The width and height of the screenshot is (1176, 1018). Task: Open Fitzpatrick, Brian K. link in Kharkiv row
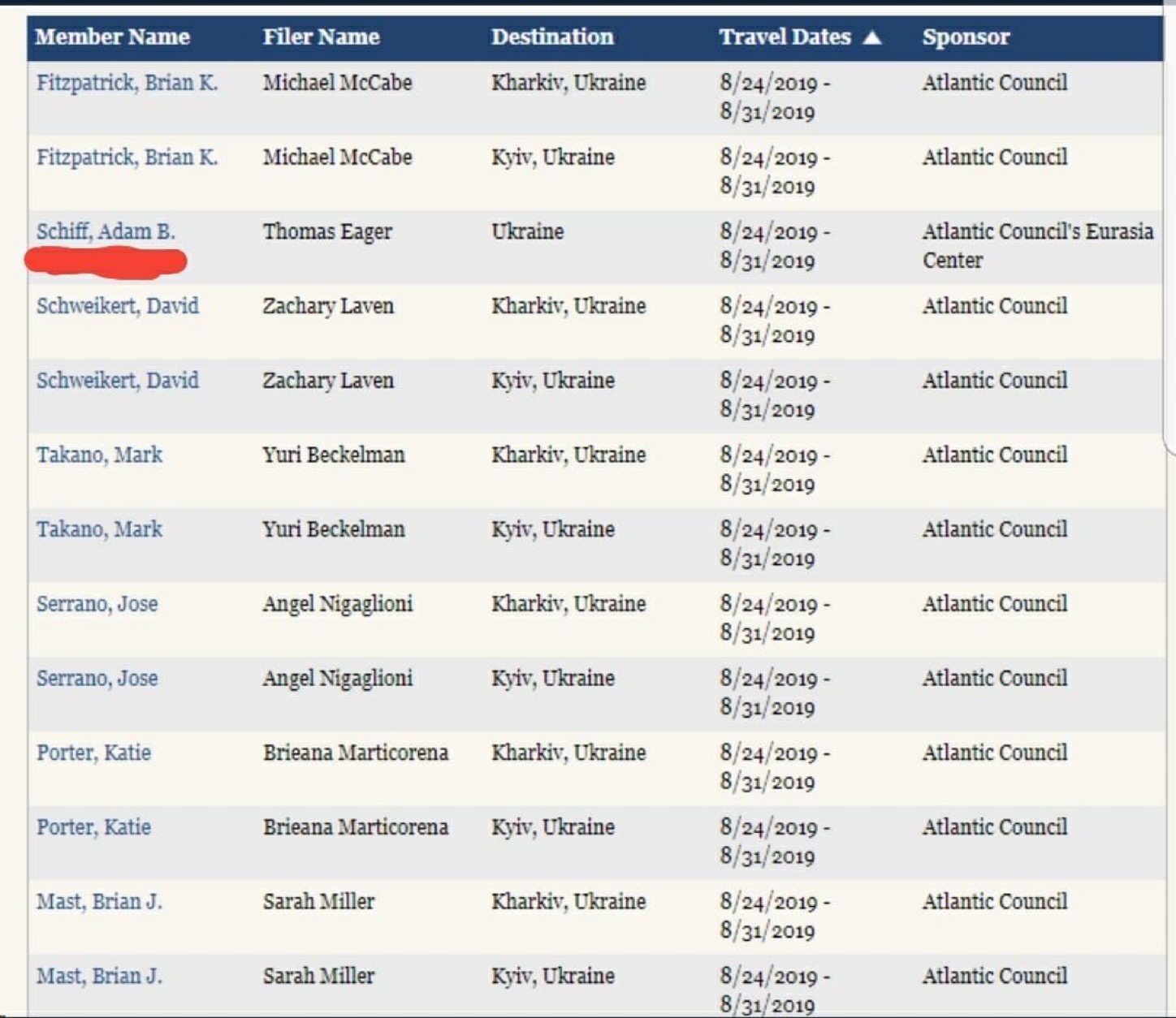pos(127,83)
